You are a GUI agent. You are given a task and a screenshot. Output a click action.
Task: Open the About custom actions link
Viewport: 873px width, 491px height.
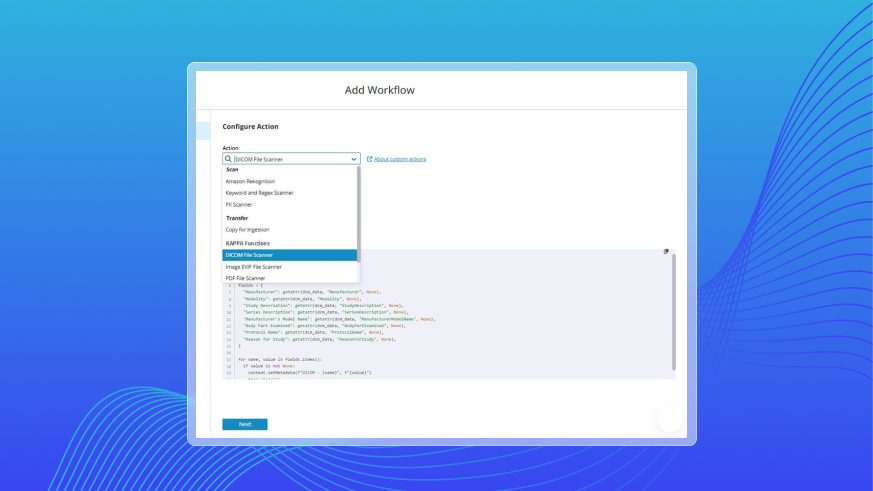(400, 159)
